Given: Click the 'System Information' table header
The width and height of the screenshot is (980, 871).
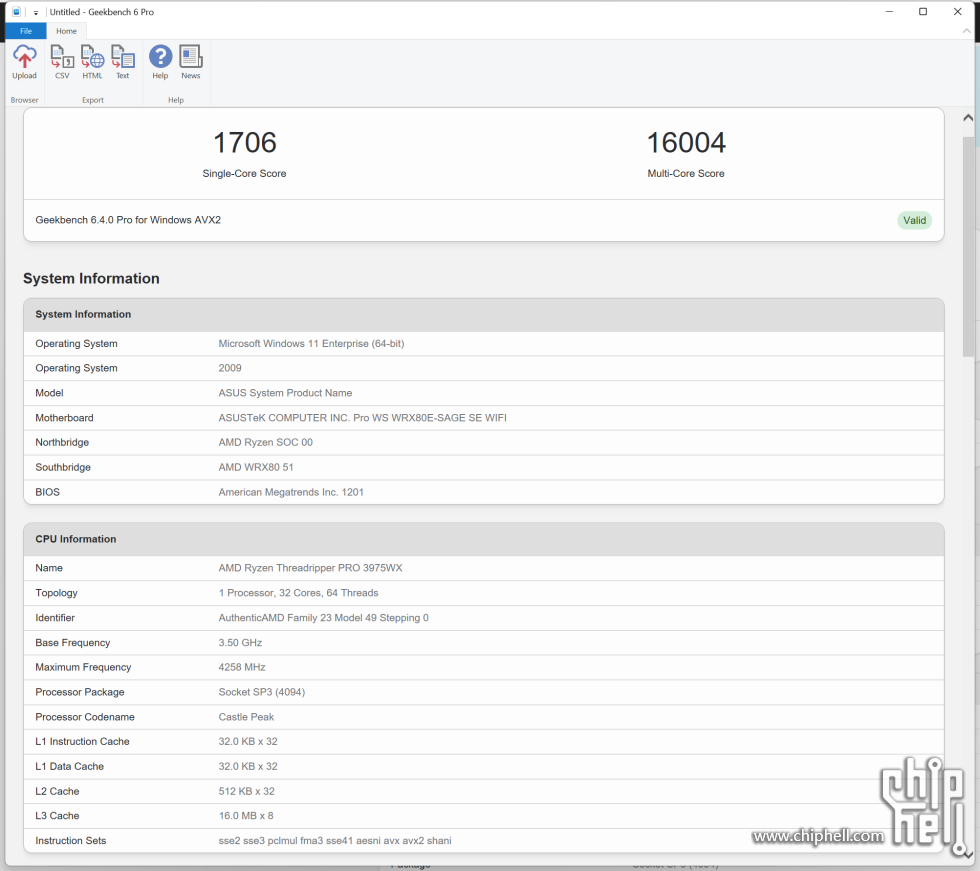Looking at the screenshot, I should click(x=484, y=314).
